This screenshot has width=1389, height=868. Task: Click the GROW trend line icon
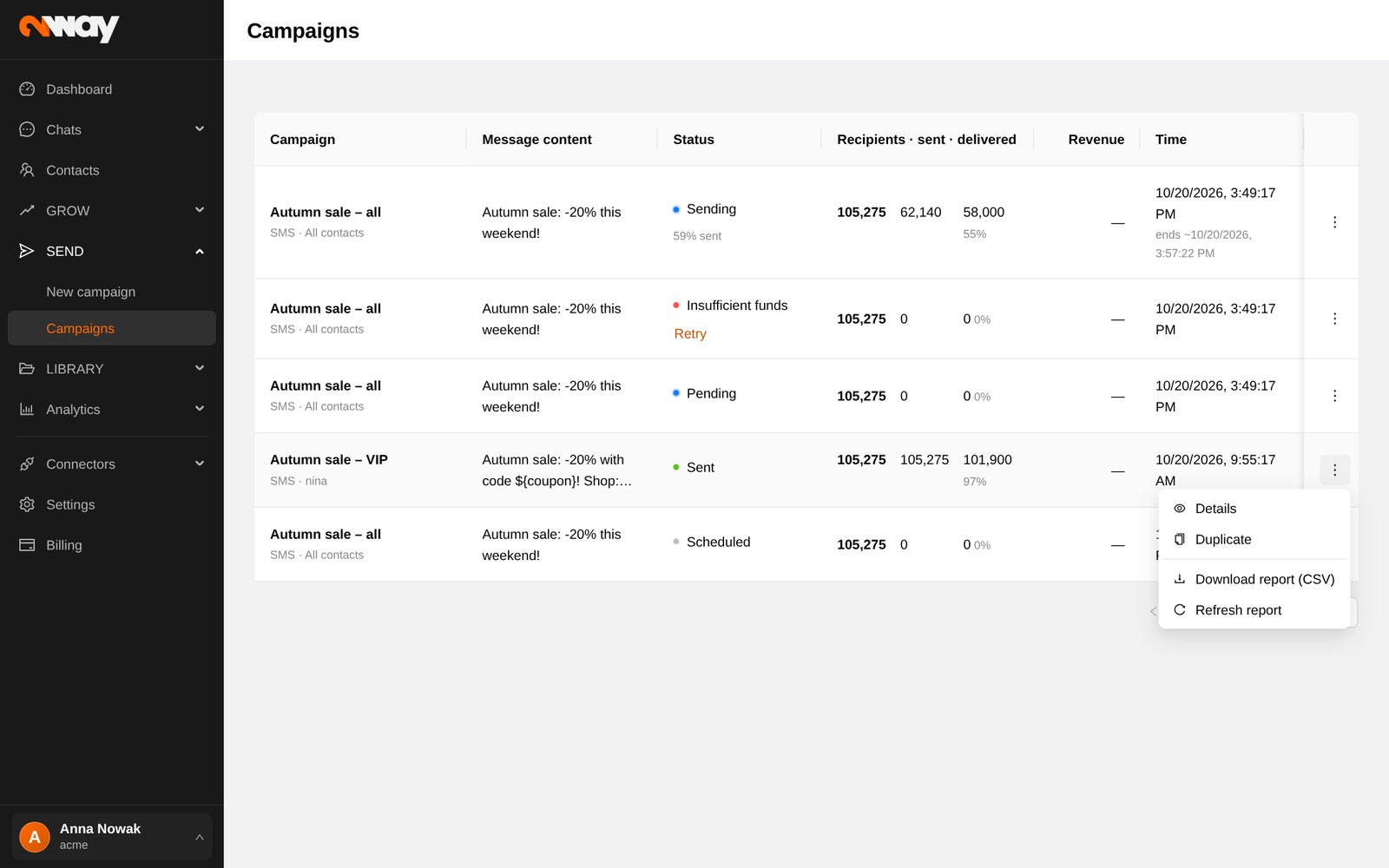click(x=27, y=210)
